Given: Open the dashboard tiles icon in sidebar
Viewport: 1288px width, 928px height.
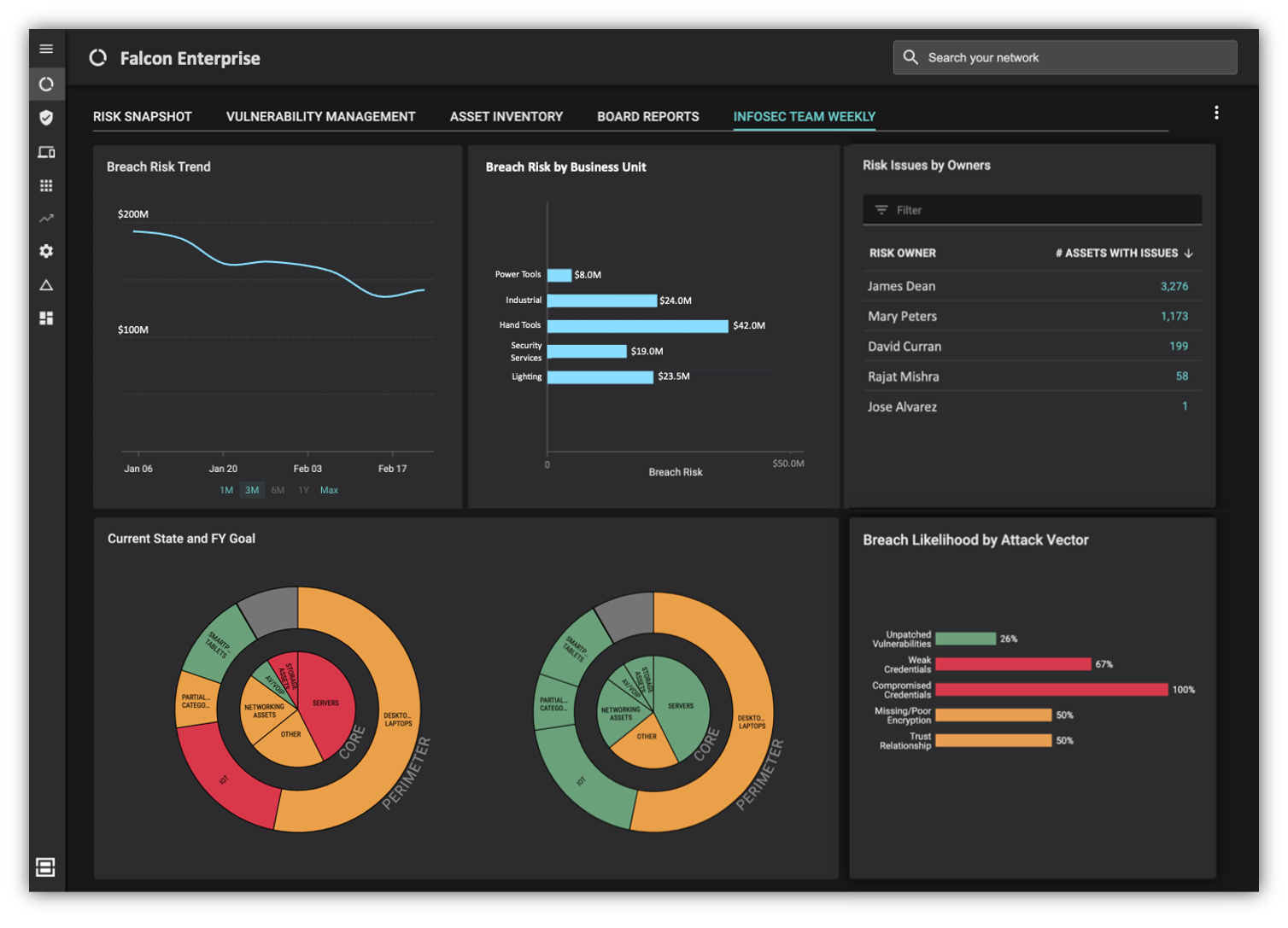Looking at the screenshot, I should pyautogui.click(x=46, y=318).
